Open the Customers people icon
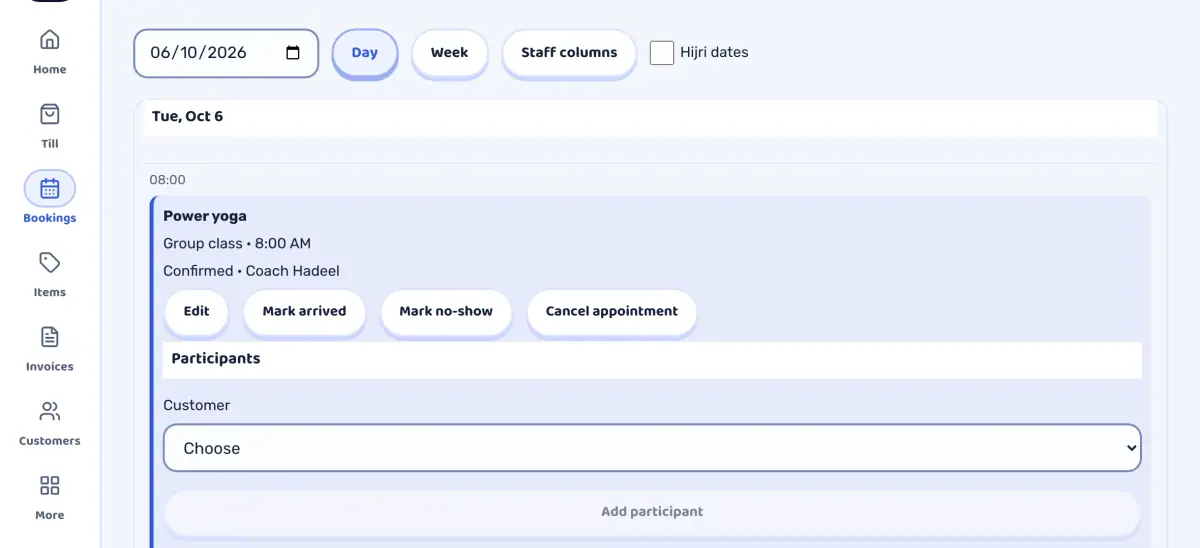 click(x=49, y=411)
